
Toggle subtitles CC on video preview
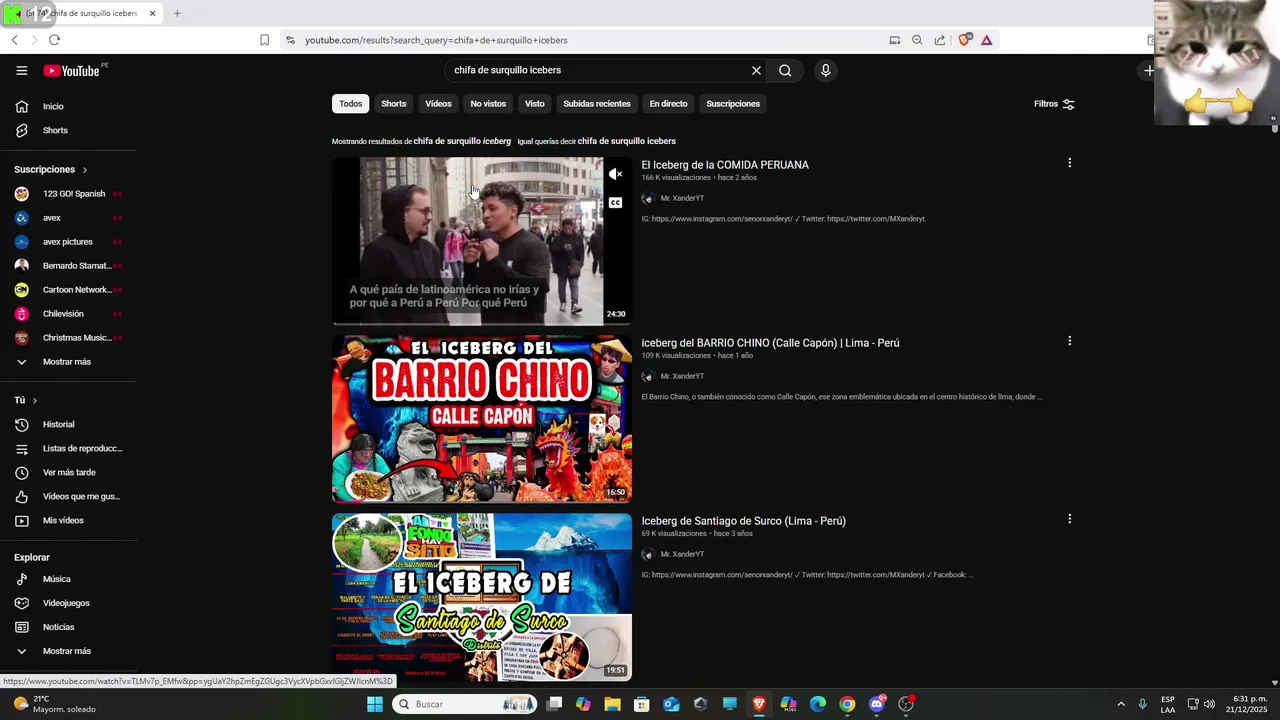pos(615,203)
